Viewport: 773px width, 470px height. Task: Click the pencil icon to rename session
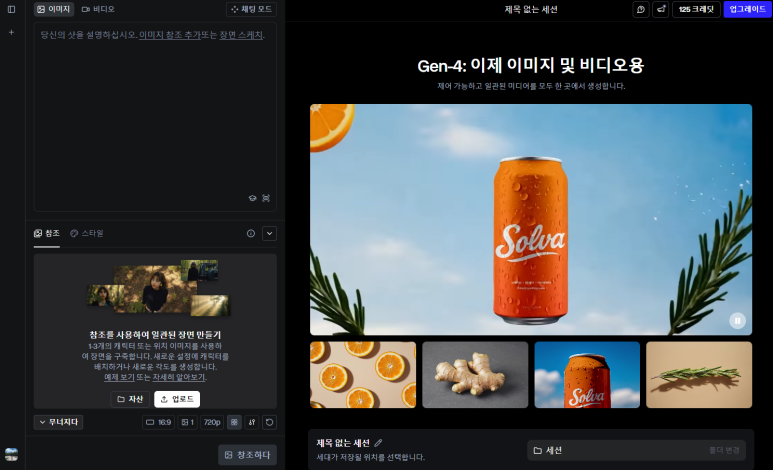click(x=378, y=443)
